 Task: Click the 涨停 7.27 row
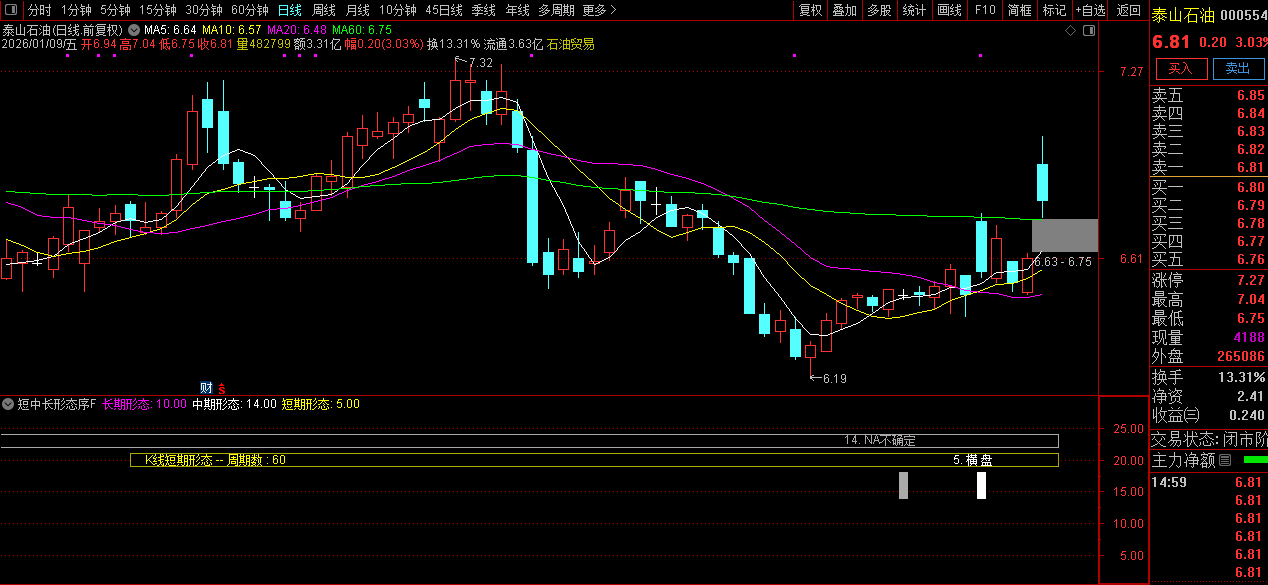click(x=1208, y=280)
